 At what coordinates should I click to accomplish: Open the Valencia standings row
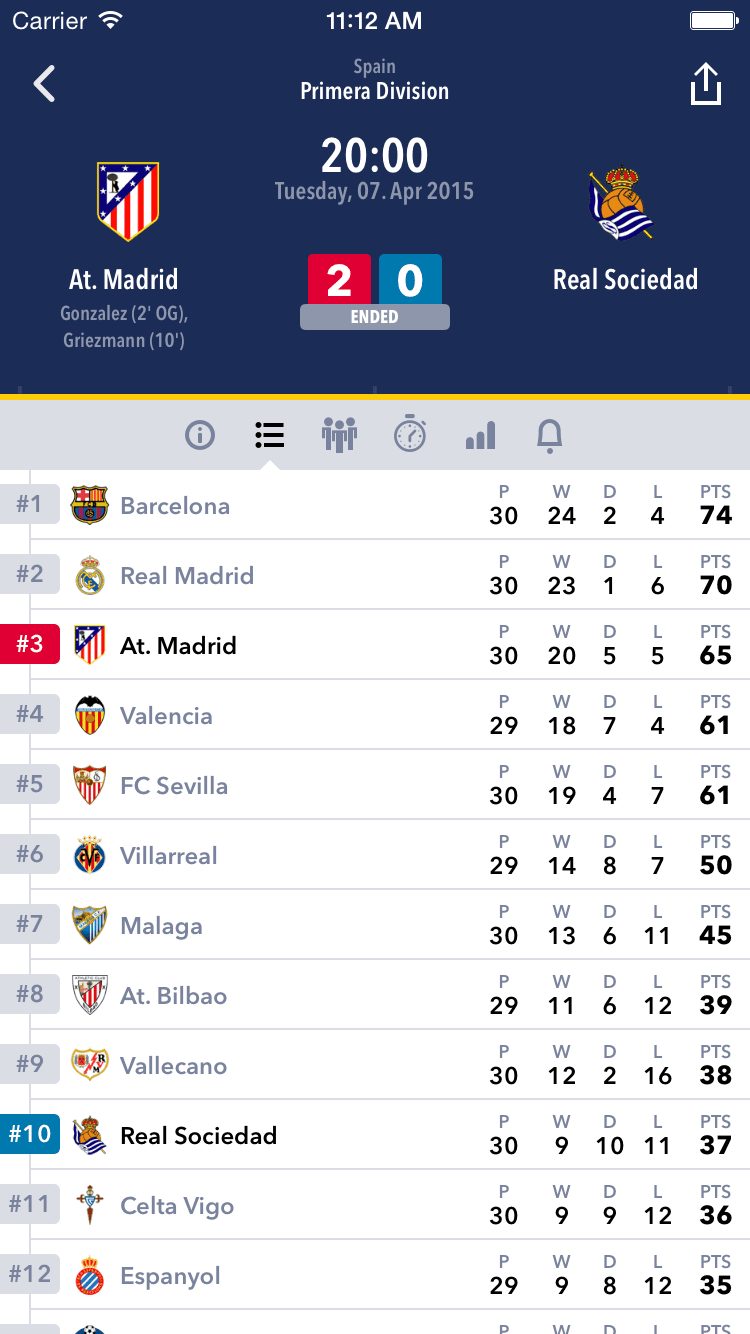click(375, 715)
